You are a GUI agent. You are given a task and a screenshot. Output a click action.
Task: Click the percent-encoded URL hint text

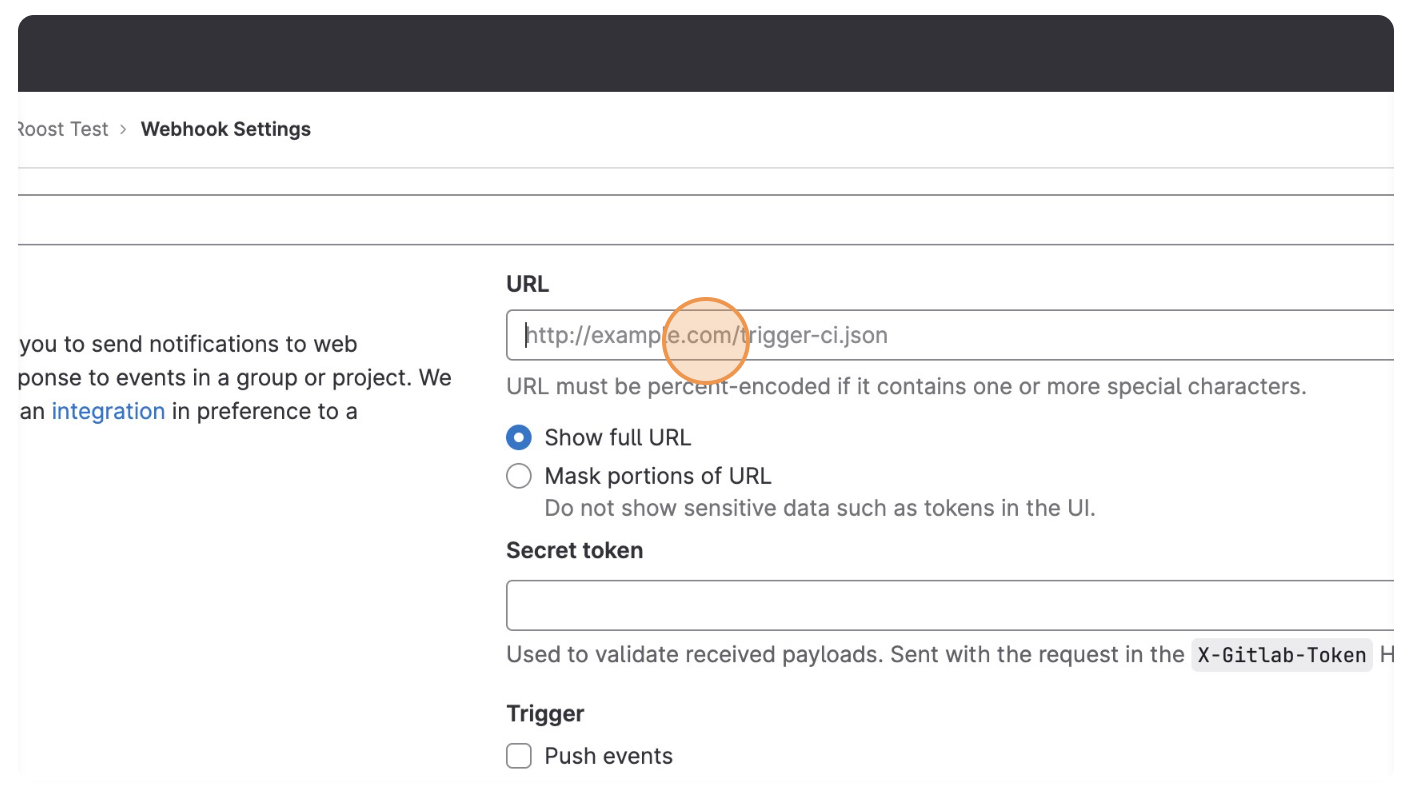pos(906,386)
